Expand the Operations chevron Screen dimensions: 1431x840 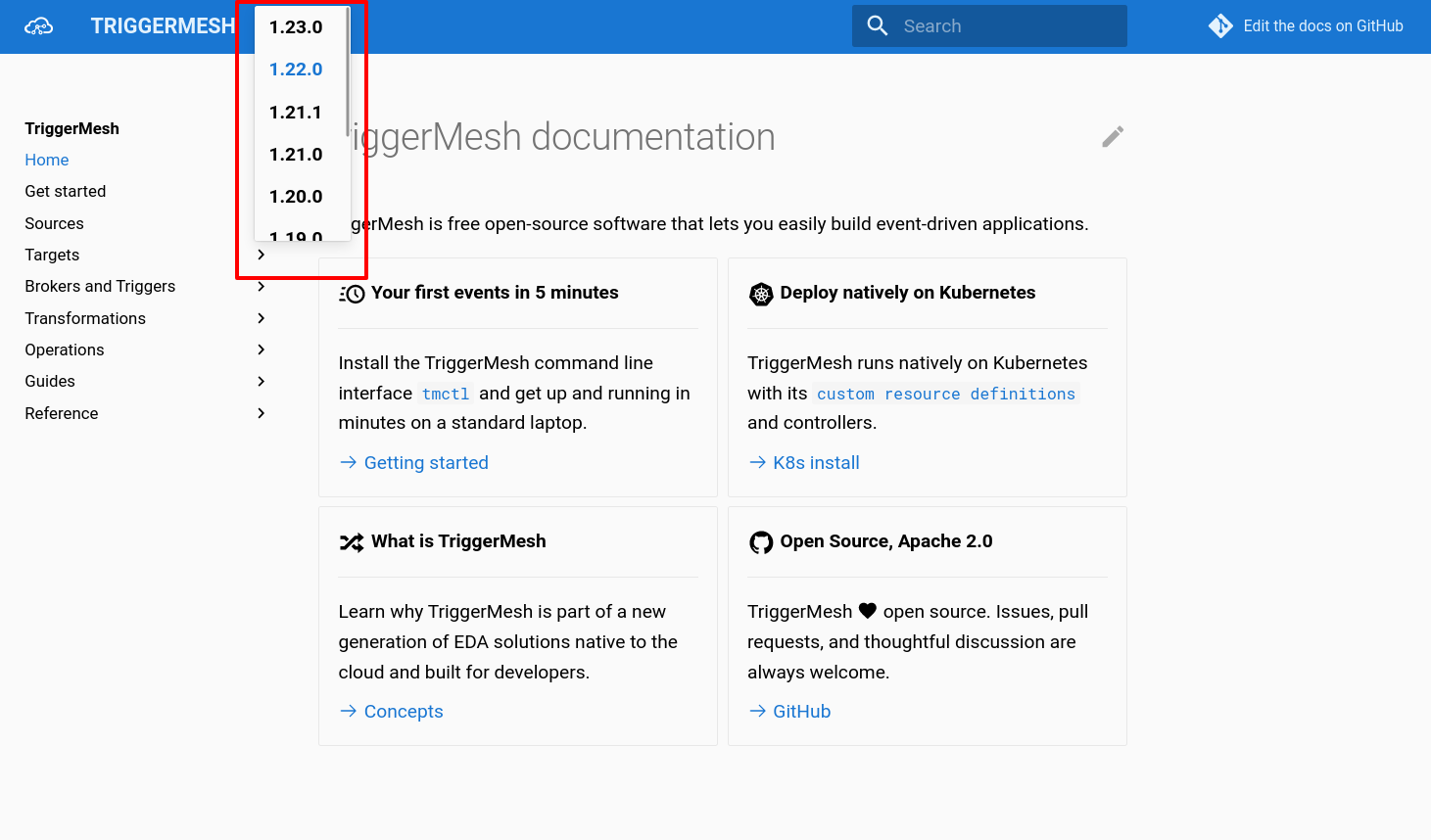tap(261, 350)
